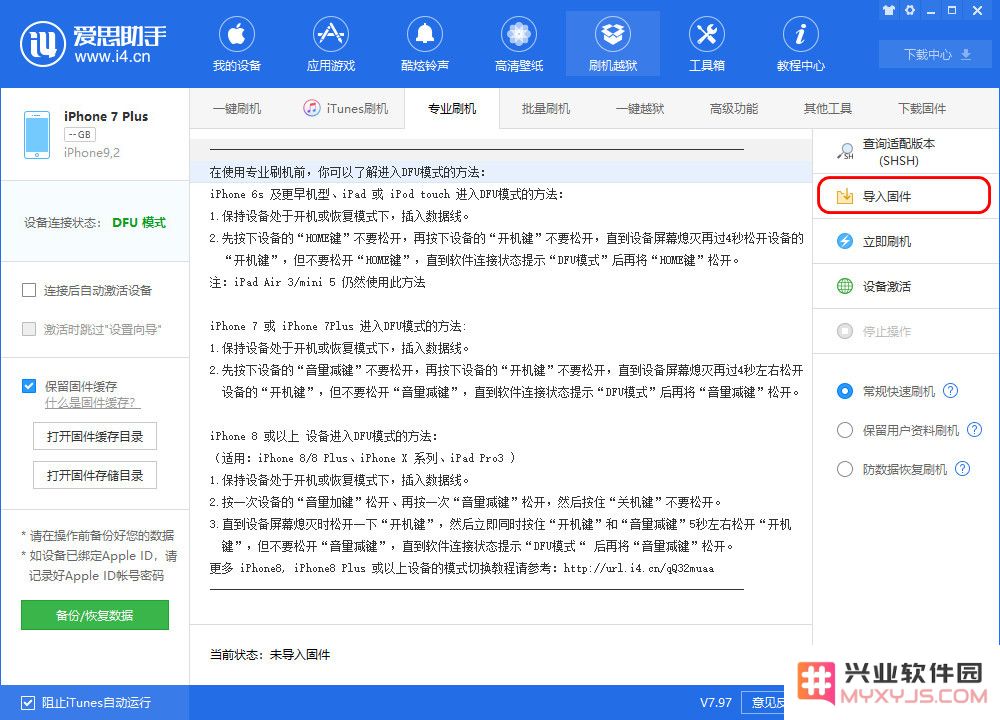The height and width of the screenshot is (720, 1000).
Task: Click the www.i4.cn website text
Action: coord(112,57)
